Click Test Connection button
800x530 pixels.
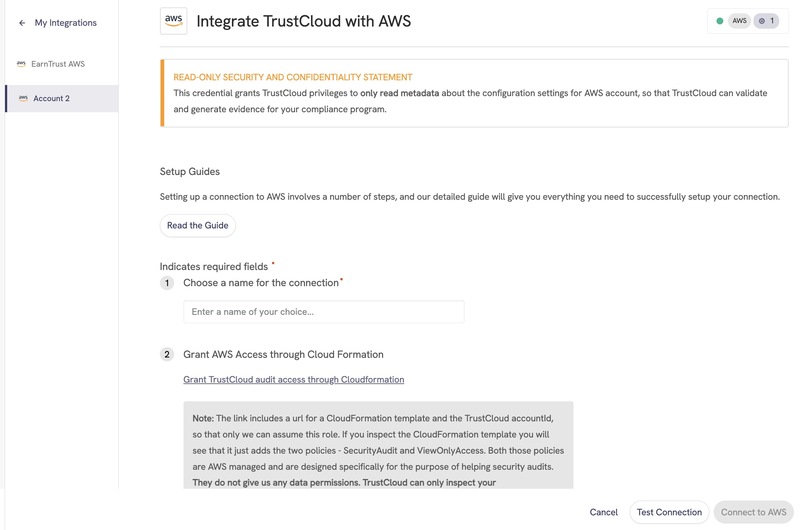tap(669, 512)
